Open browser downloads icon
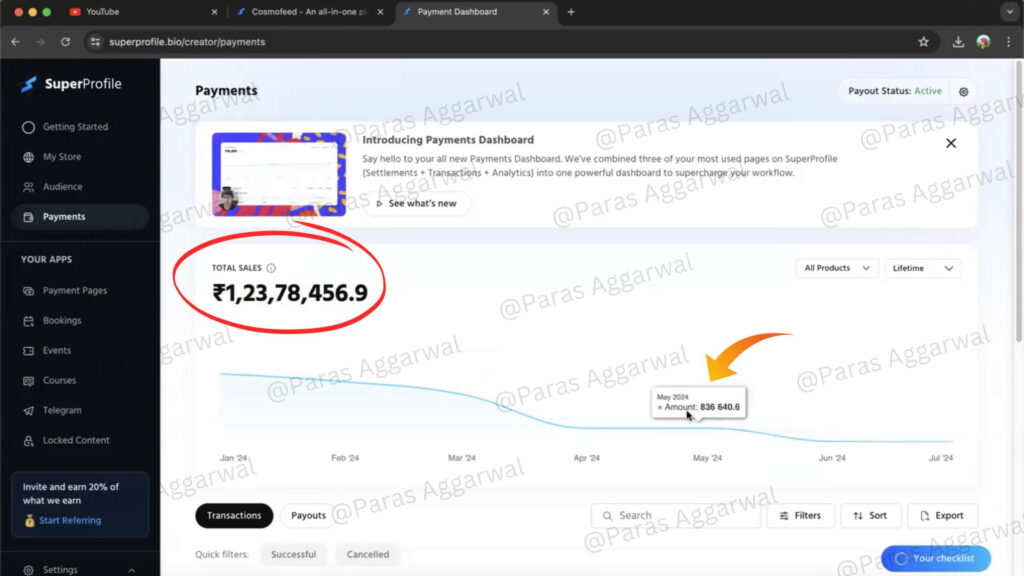This screenshot has width=1024, height=576. pos(958,42)
